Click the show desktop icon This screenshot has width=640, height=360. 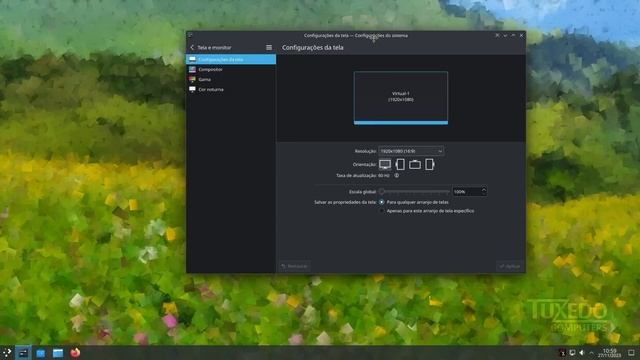(631, 353)
